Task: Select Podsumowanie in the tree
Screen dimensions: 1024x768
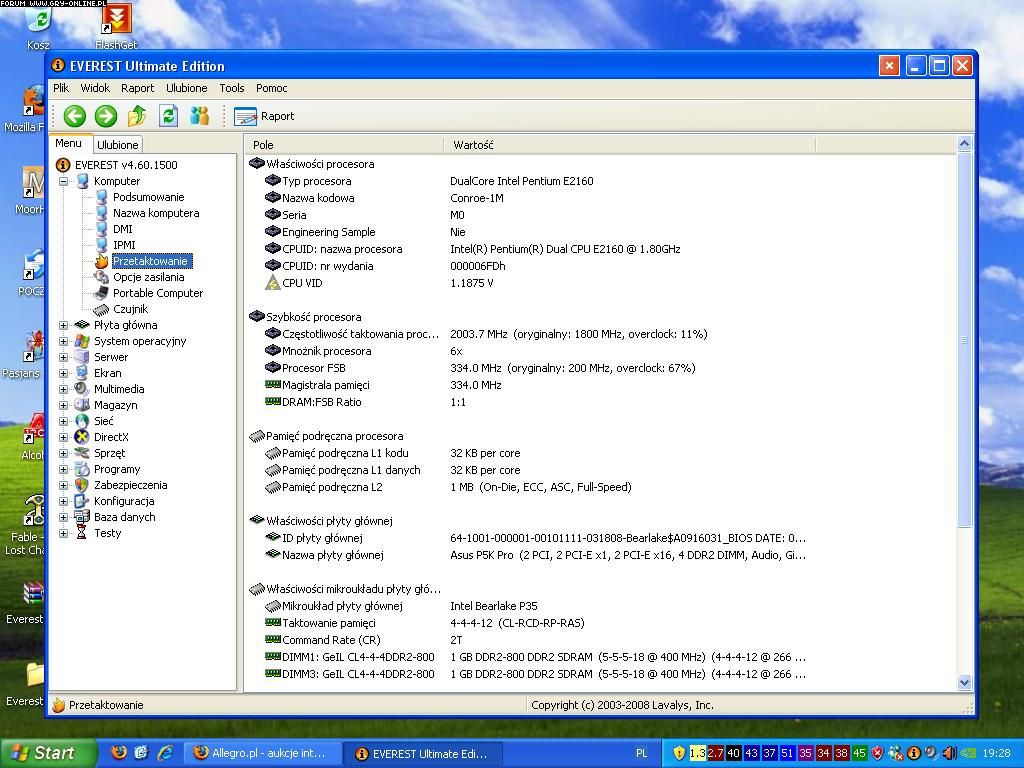Action: click(x=148, y=197)
